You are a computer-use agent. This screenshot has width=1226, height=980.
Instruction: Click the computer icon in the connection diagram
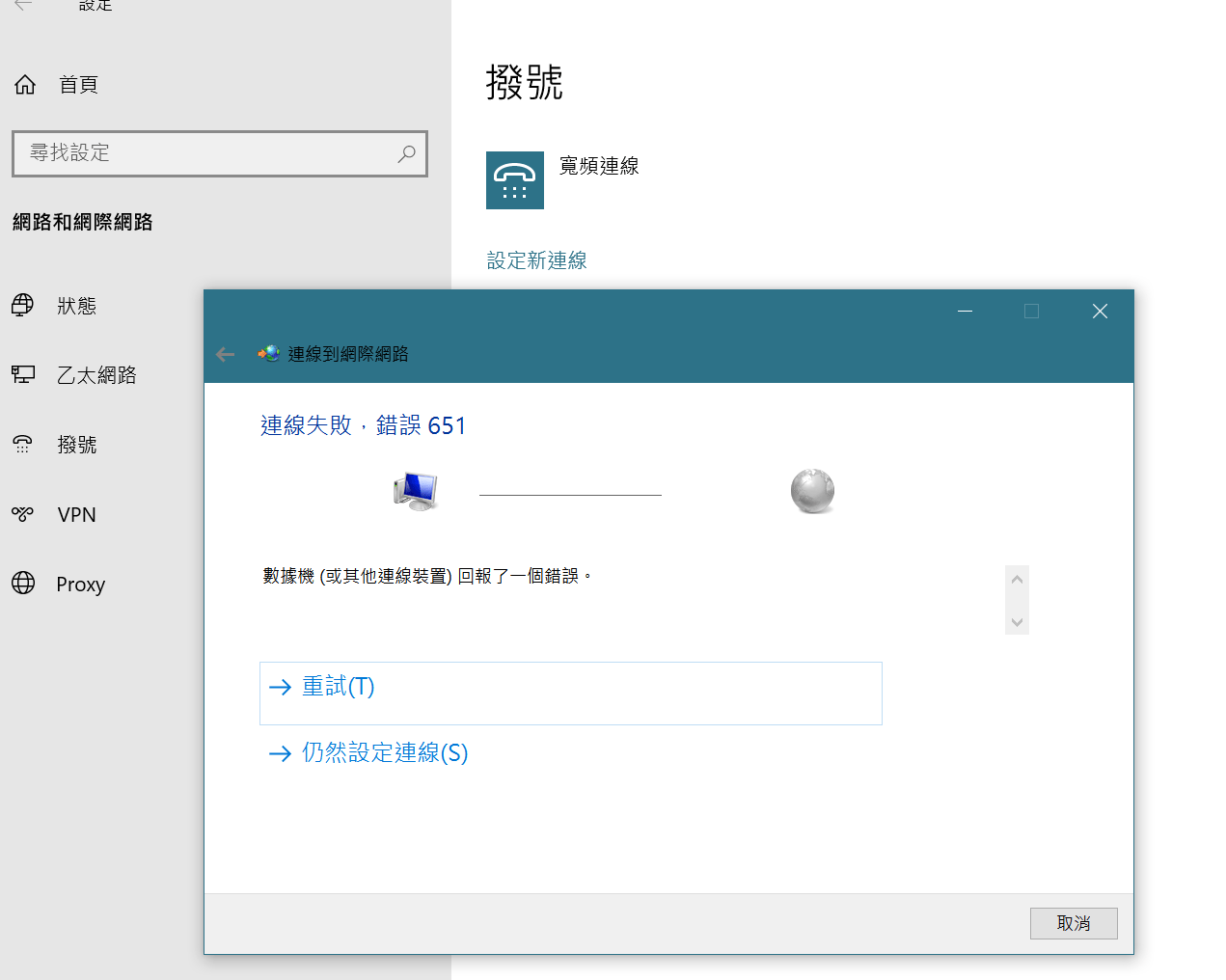[415, 491]
